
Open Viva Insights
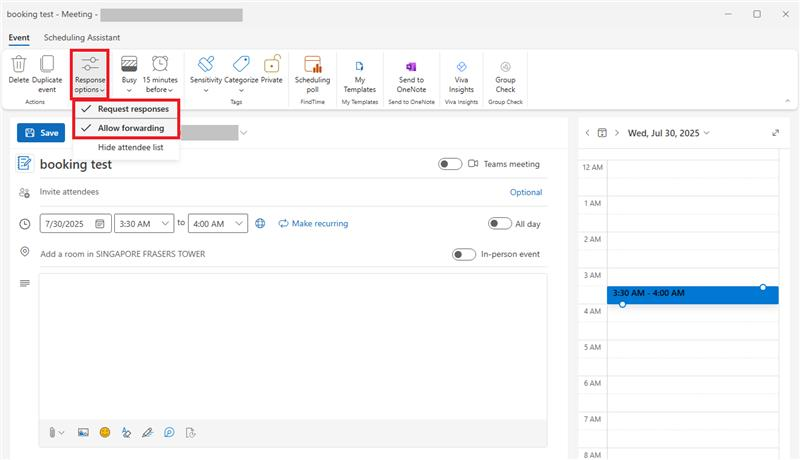[x=461, y=76]
